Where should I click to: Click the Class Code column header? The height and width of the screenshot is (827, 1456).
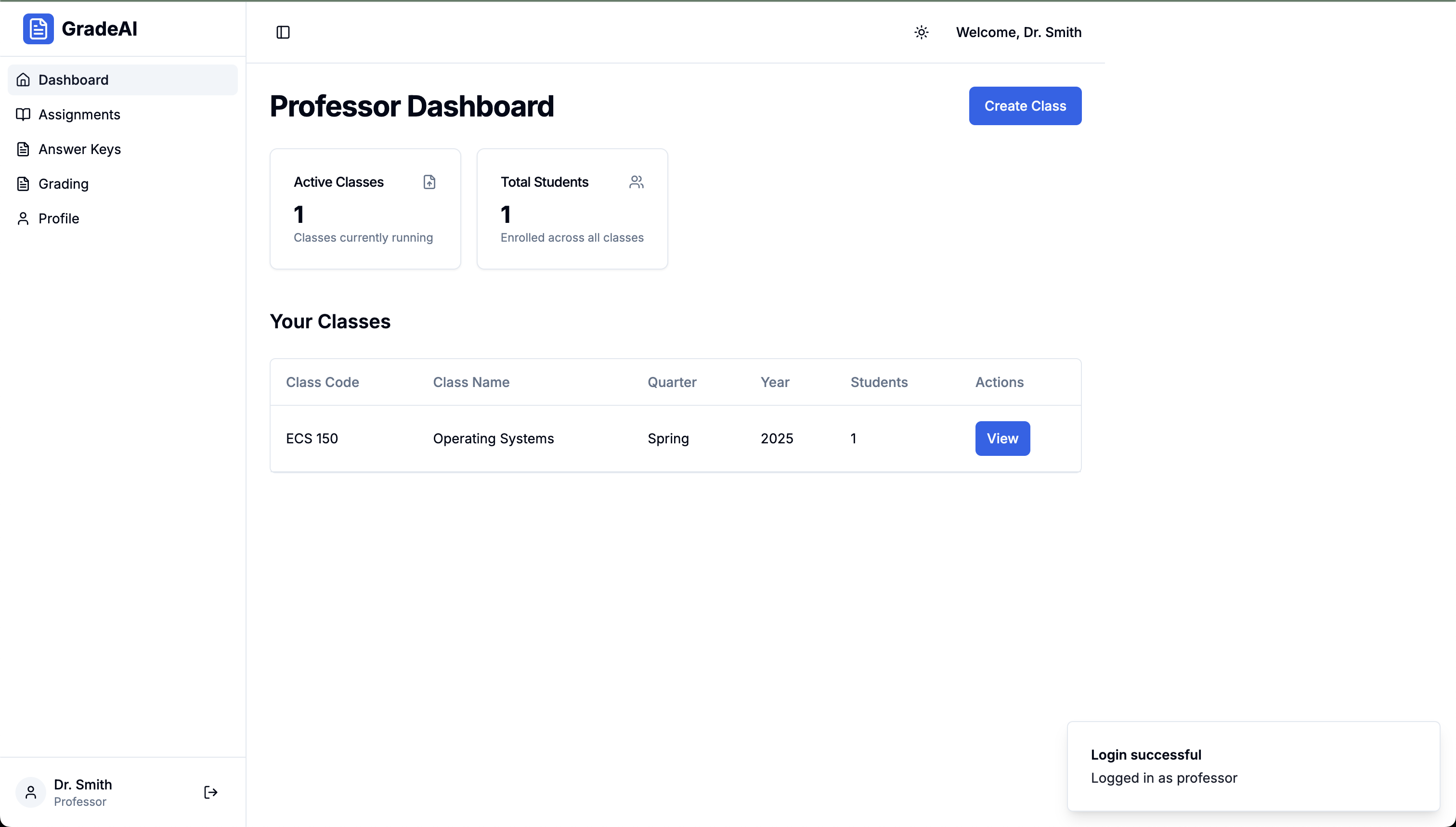322,382
